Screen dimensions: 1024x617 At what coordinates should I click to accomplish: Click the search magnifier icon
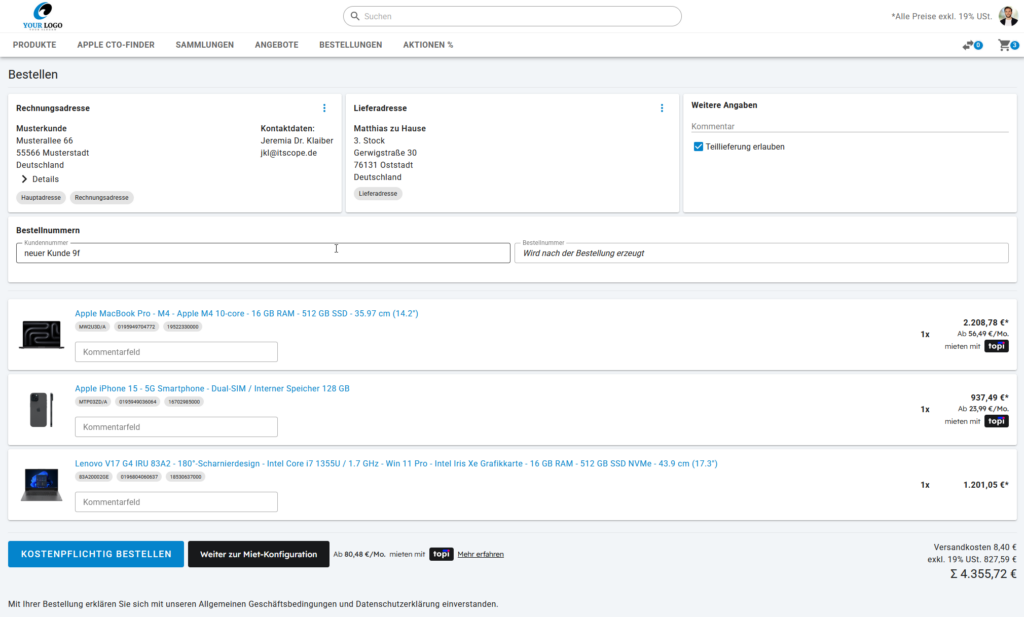click(x=355, y=16)
